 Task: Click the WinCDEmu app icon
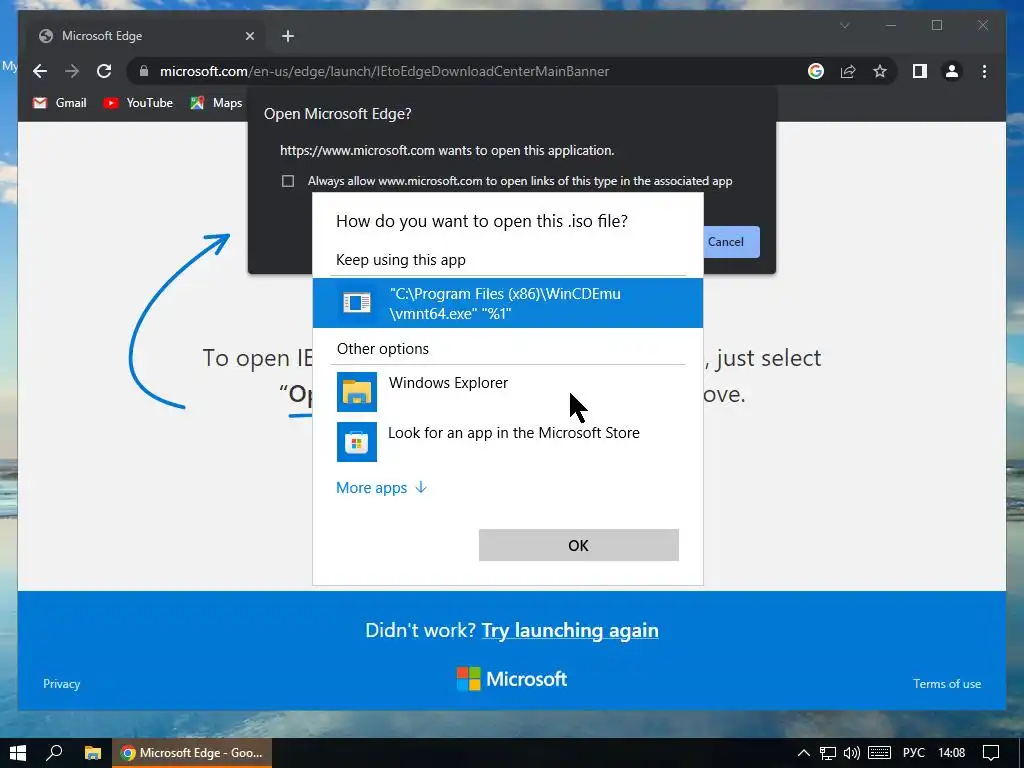click(357, 302)
